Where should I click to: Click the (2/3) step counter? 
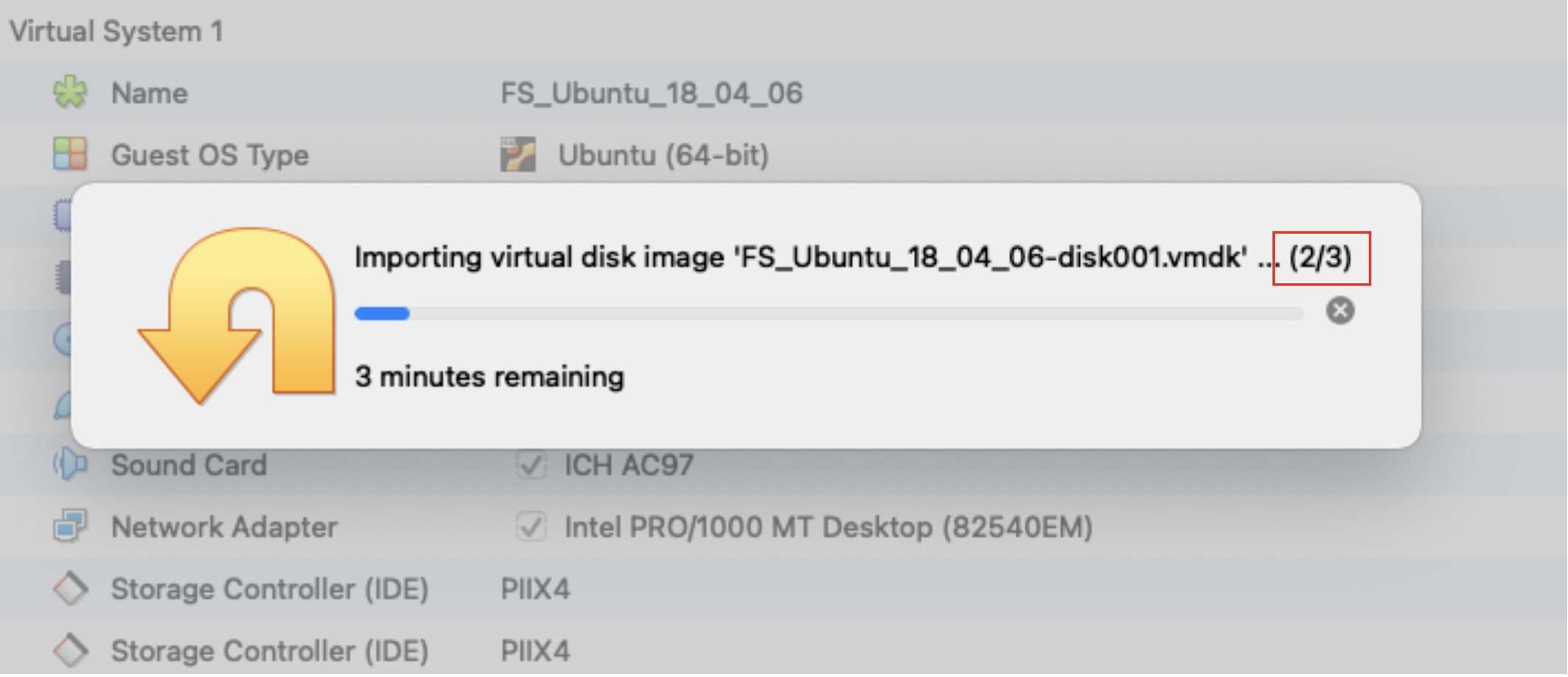pos(1320,257)
